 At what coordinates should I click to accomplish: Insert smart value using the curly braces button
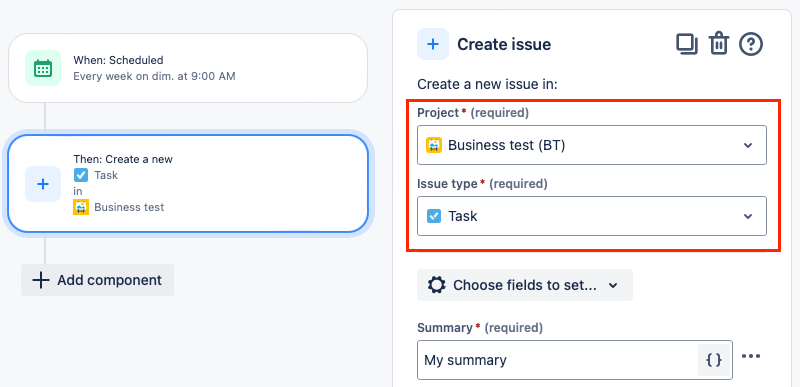[x=714, y=360]
